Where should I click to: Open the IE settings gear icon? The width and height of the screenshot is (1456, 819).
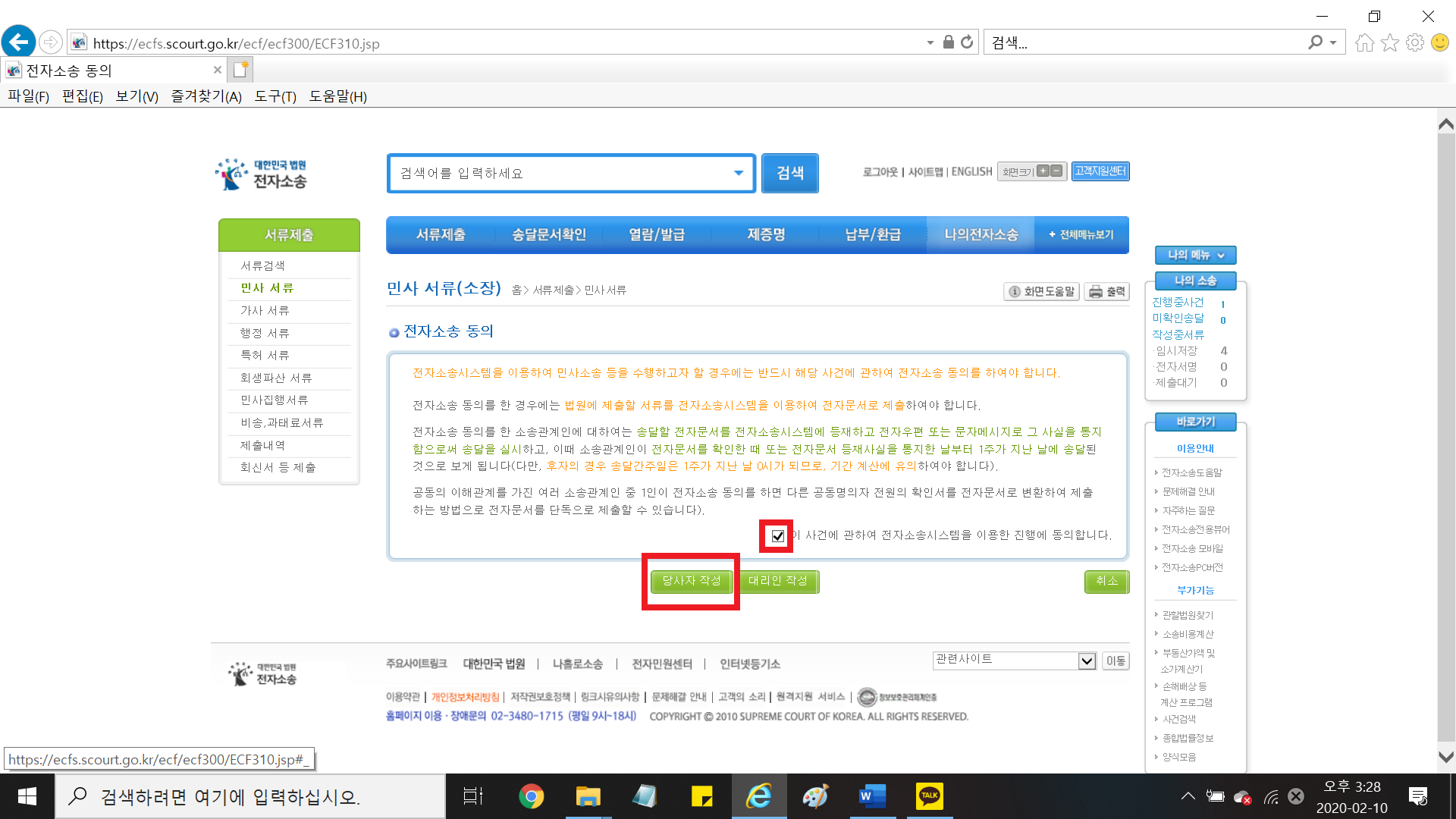pyautogui.click(x=1414, y=42)
